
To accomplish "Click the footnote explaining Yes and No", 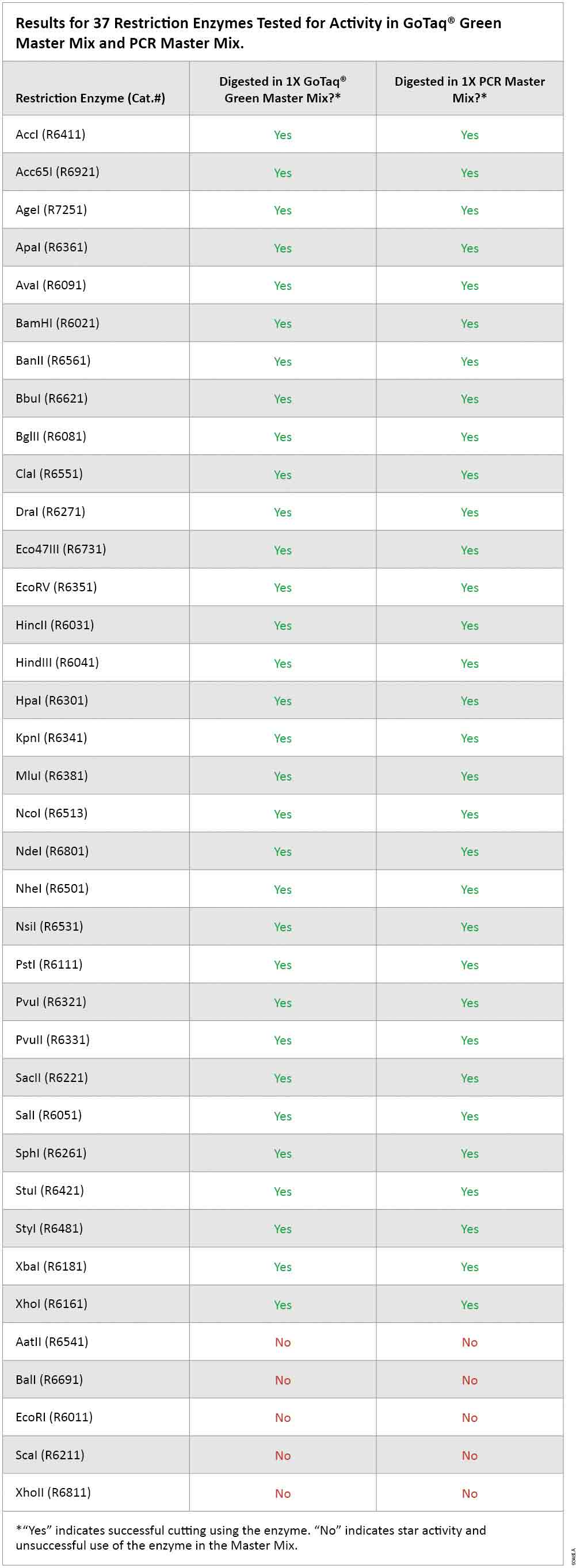I will 251,1538.
